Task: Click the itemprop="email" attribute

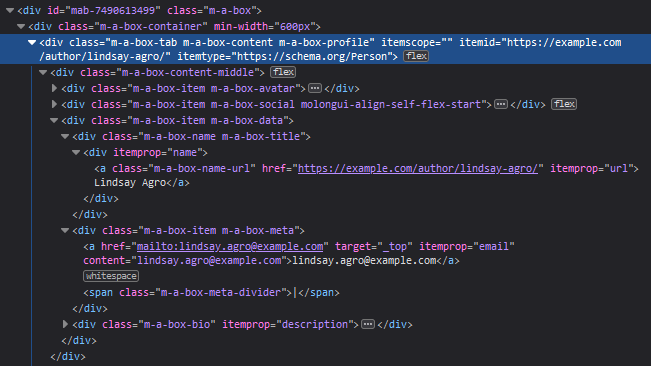Action: coord(467,246)
